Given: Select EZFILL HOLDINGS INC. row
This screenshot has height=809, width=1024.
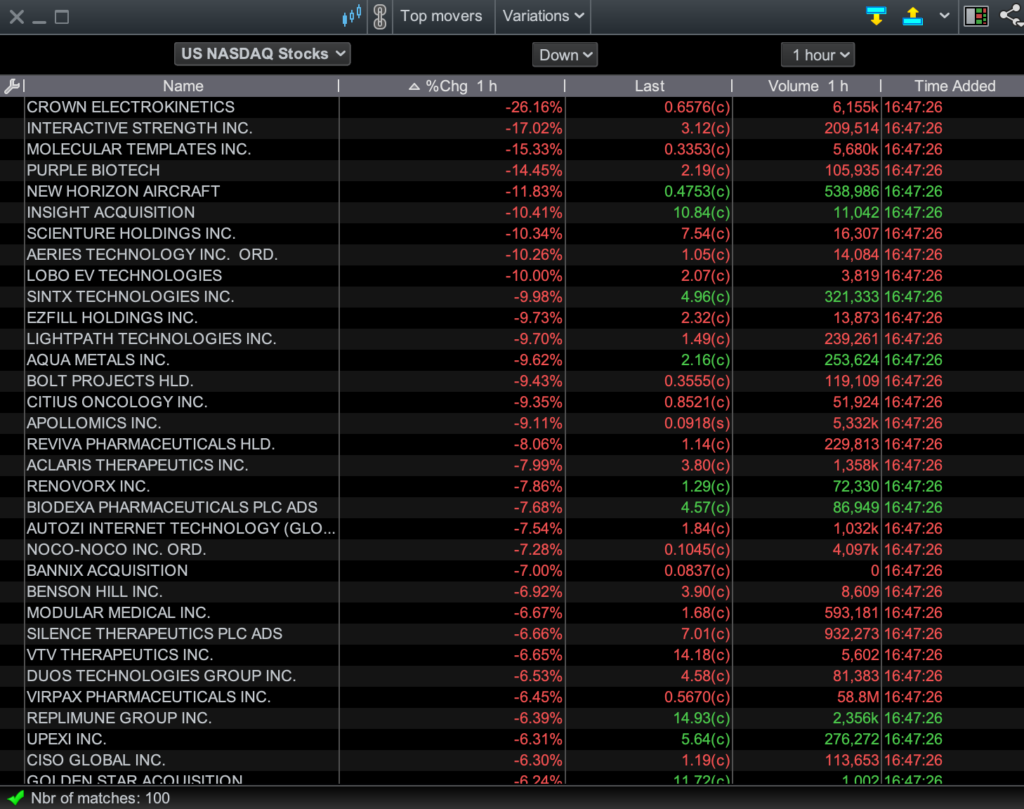Looking at the screenshot, I should (512, 318).
